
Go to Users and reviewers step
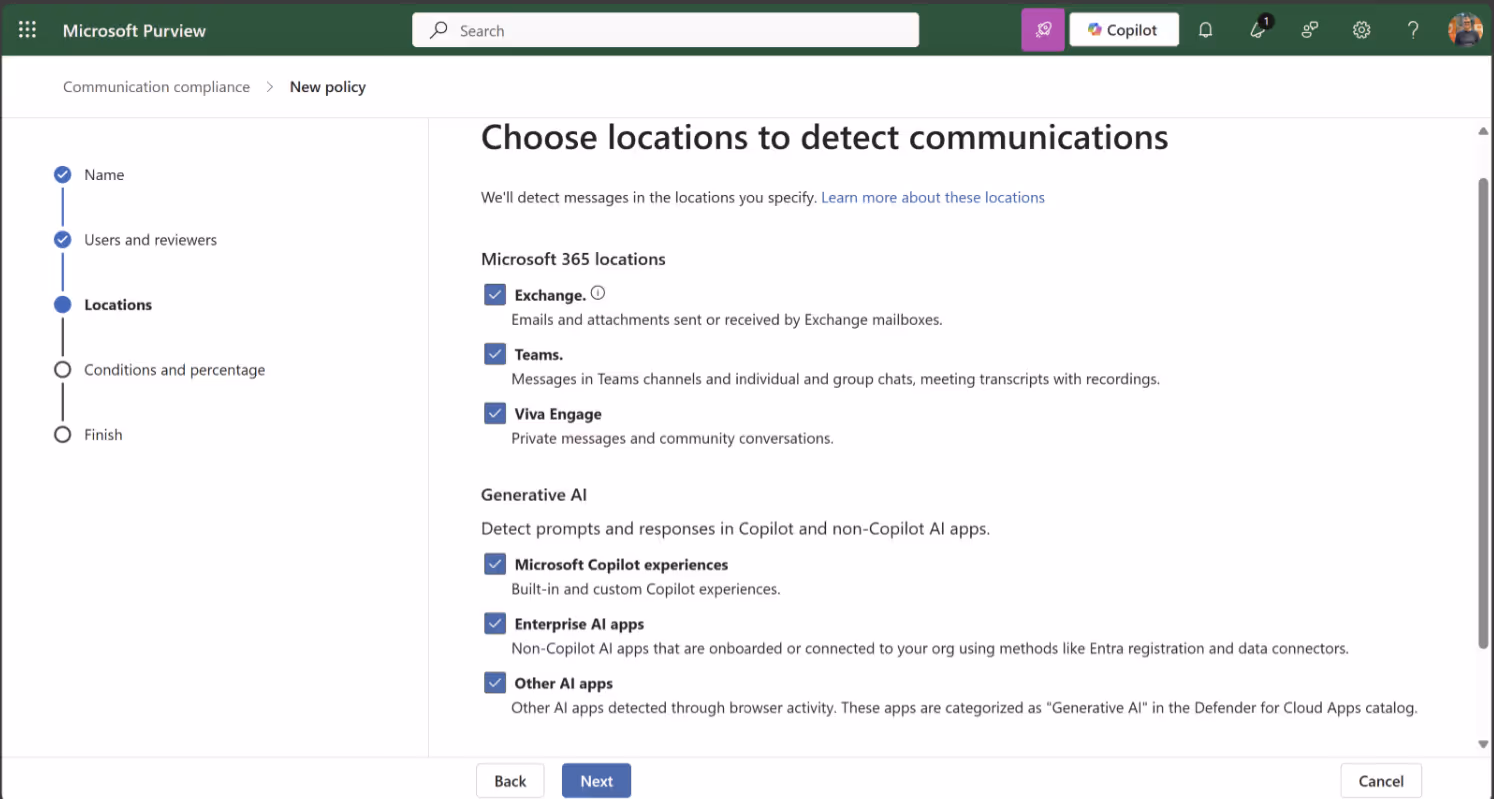point(150,240)
